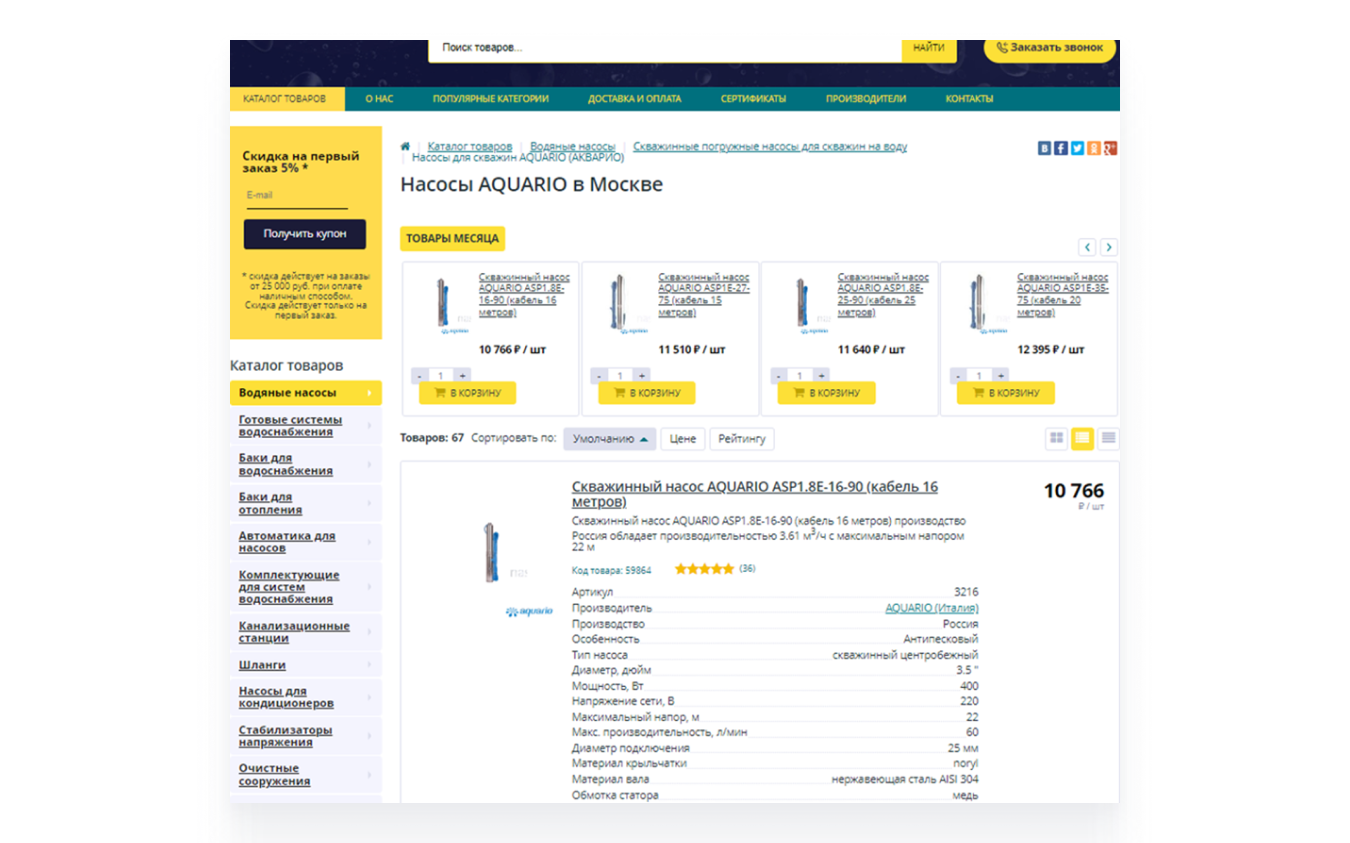Open Очистные сооружения category
The image size is (1350, 843).
(x=306, y=775)
